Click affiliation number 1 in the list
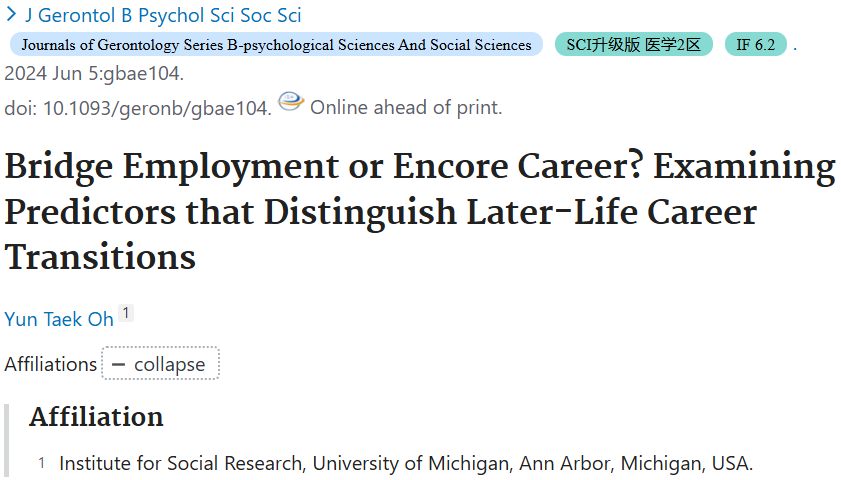 (41, 463)
